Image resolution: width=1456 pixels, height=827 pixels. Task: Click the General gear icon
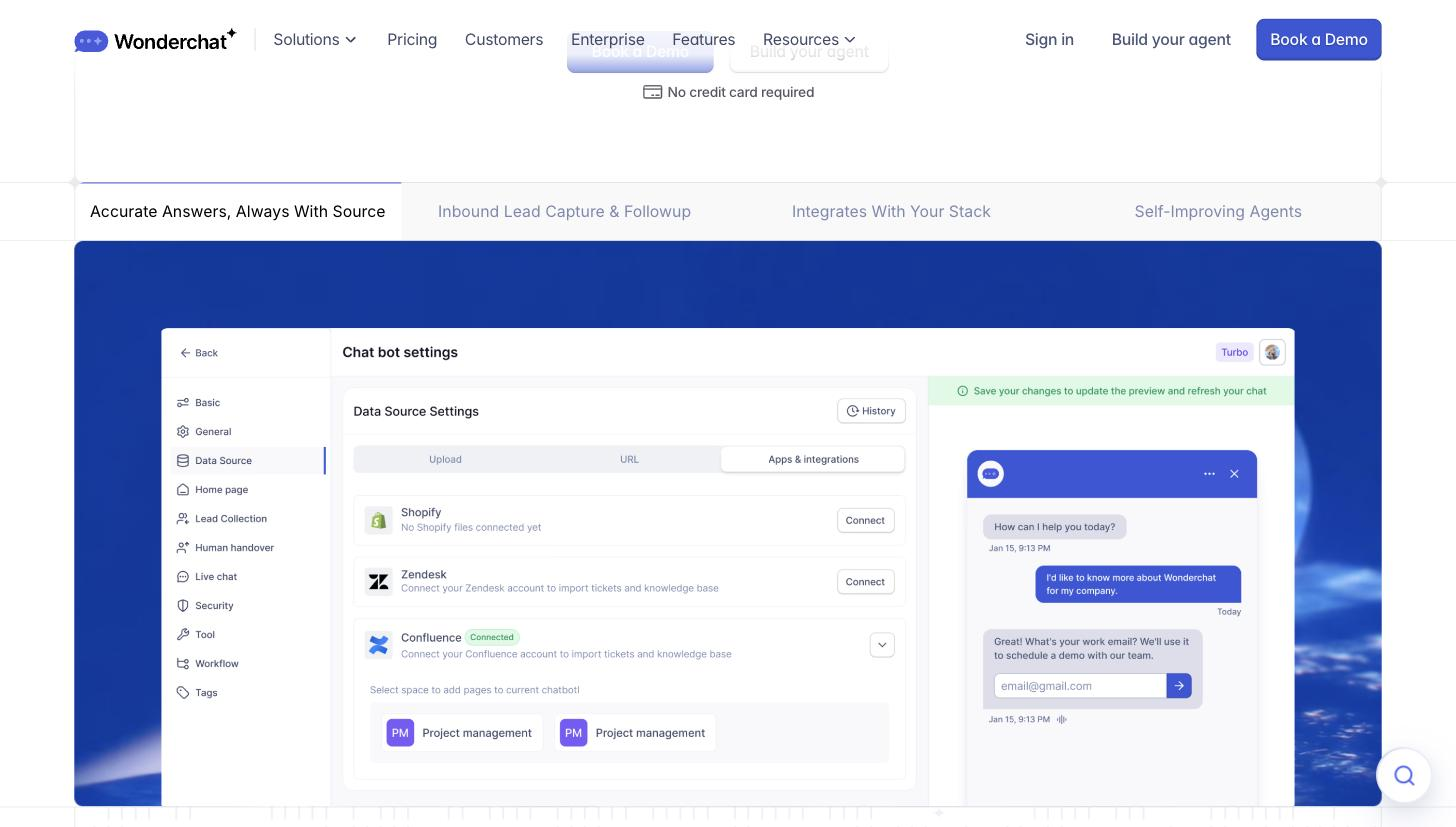click(x=183, y=432)
